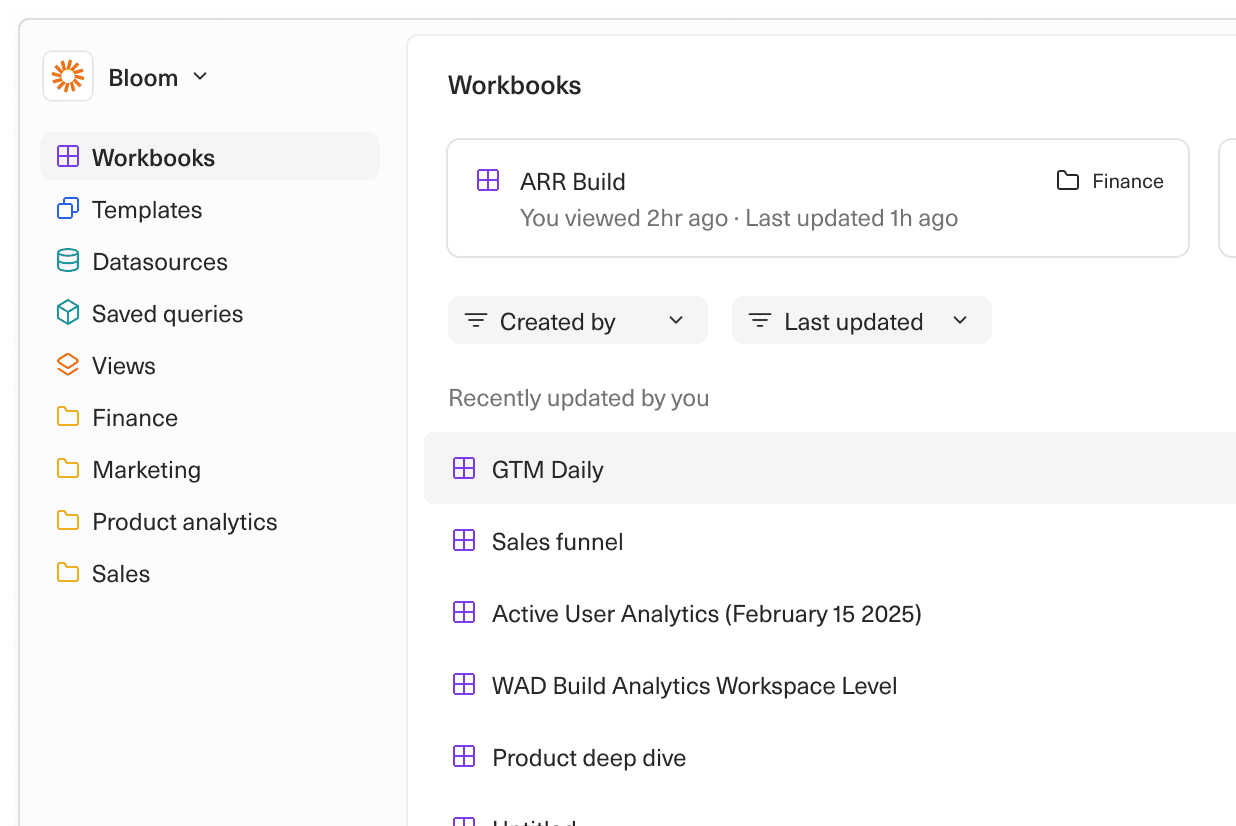Click the Views layers icon in sidebar

click(x=68, y=365)
